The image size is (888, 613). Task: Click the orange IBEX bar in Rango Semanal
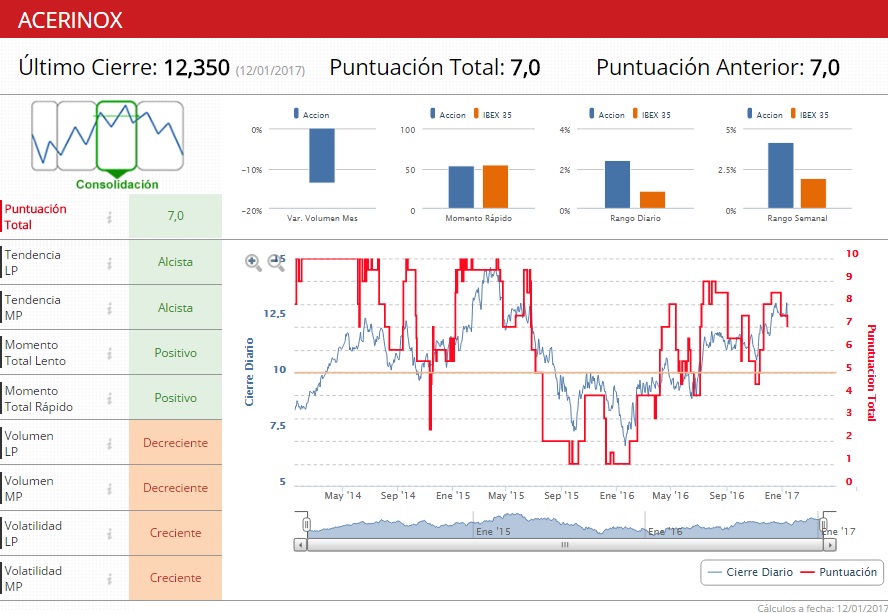[x=813, y=194]
